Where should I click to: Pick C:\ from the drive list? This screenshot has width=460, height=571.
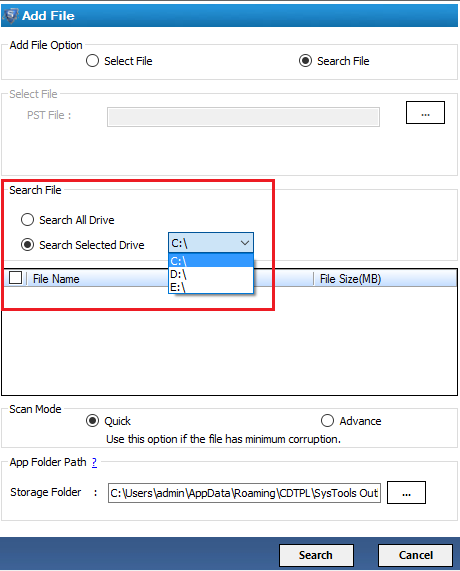(211, 261)
